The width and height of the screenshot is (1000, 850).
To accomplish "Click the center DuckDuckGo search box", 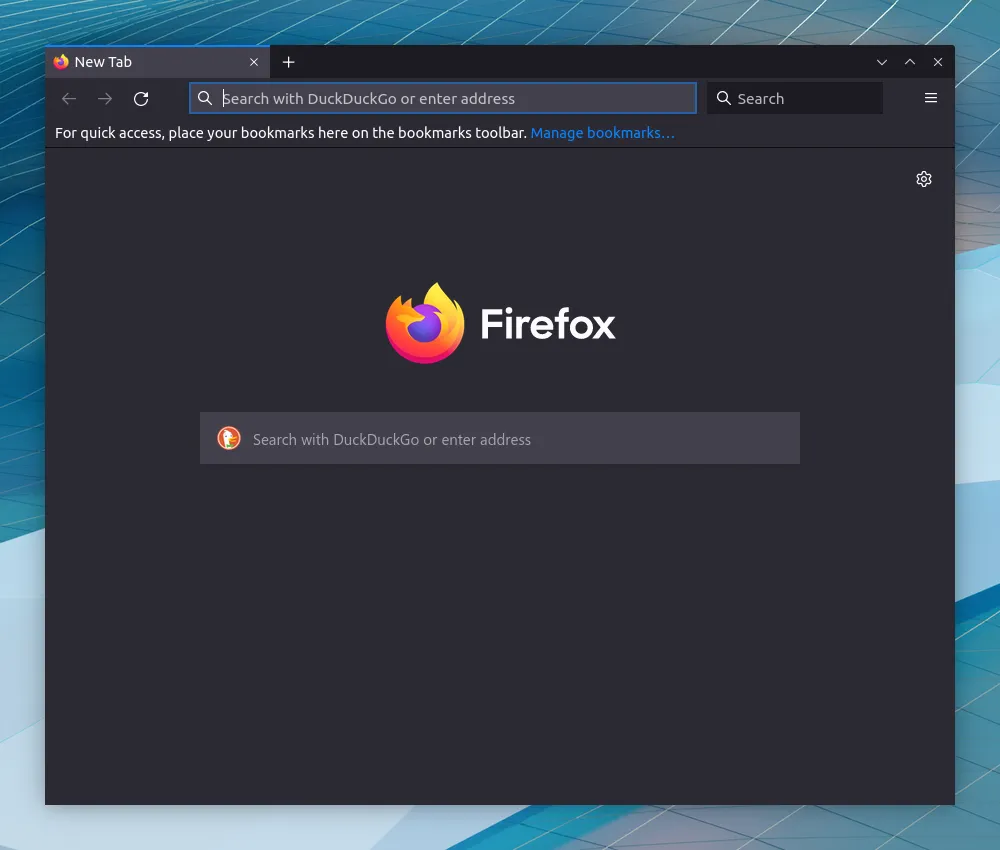I will [500, 438].
